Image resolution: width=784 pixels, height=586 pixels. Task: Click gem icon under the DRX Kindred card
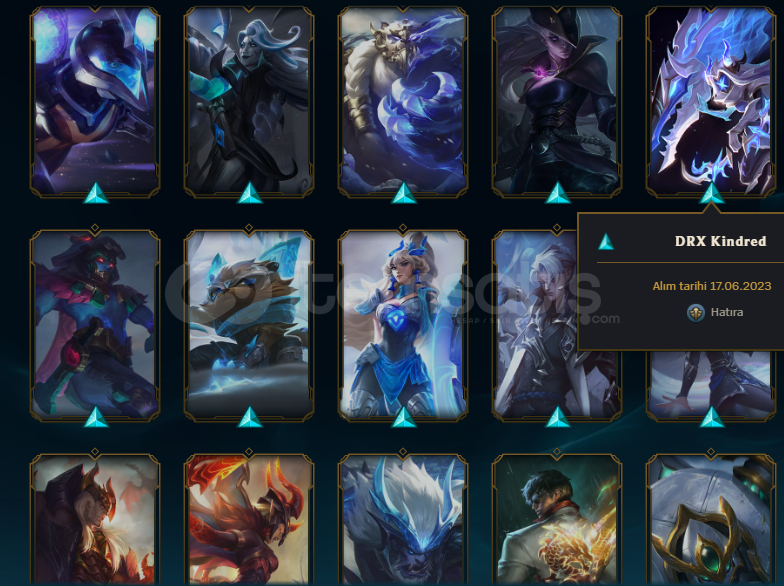click(x=711, y=194)
